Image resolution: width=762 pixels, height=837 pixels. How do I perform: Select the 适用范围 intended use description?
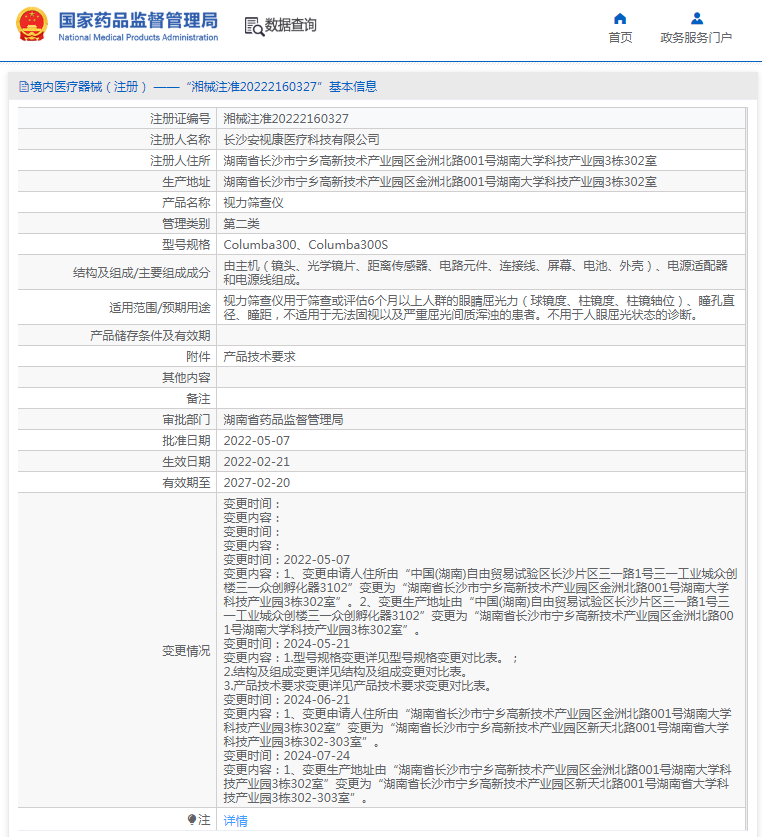click(479, 307)
